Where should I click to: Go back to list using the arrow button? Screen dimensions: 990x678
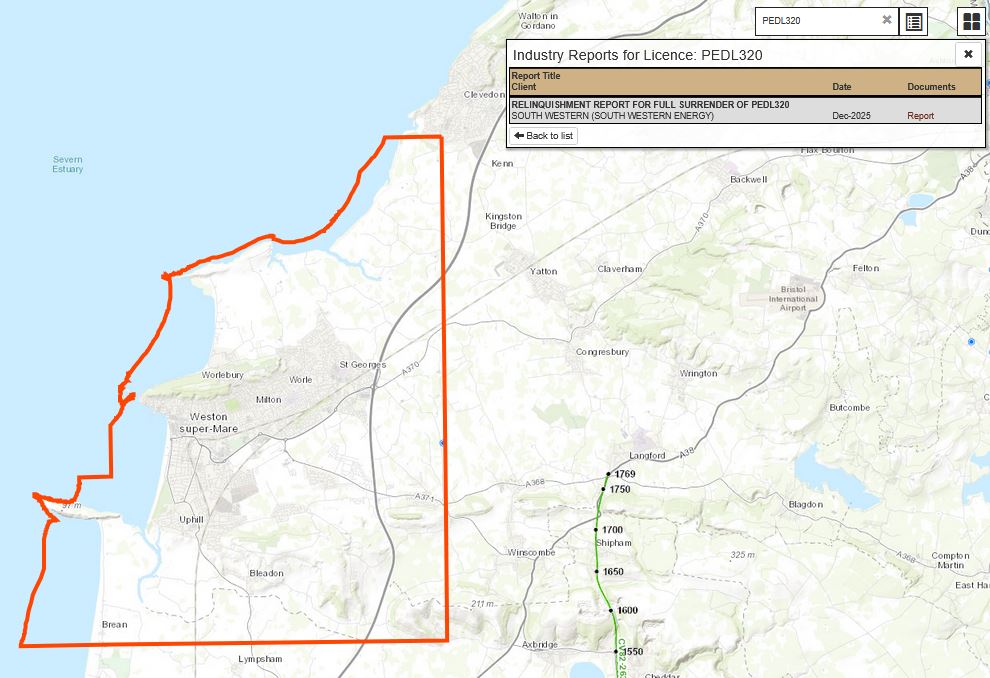coord(544,136)
